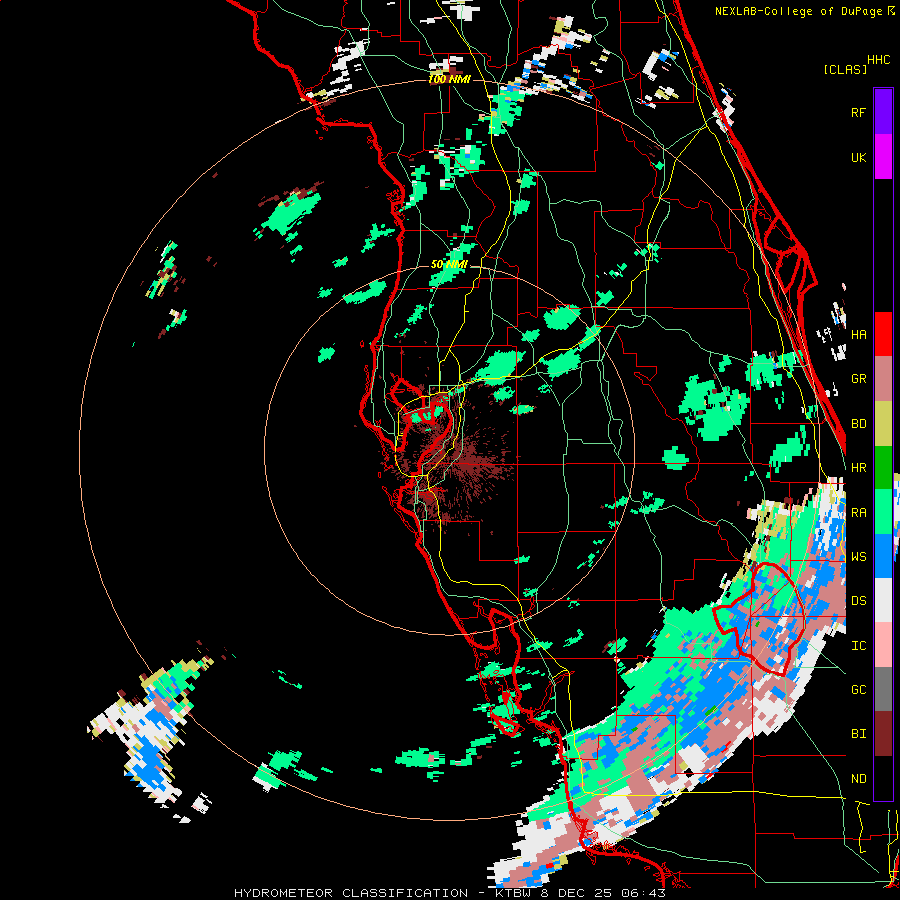Click the WS legend label
The width and height of the screenshot is (900, 900).
coord(858,557)
